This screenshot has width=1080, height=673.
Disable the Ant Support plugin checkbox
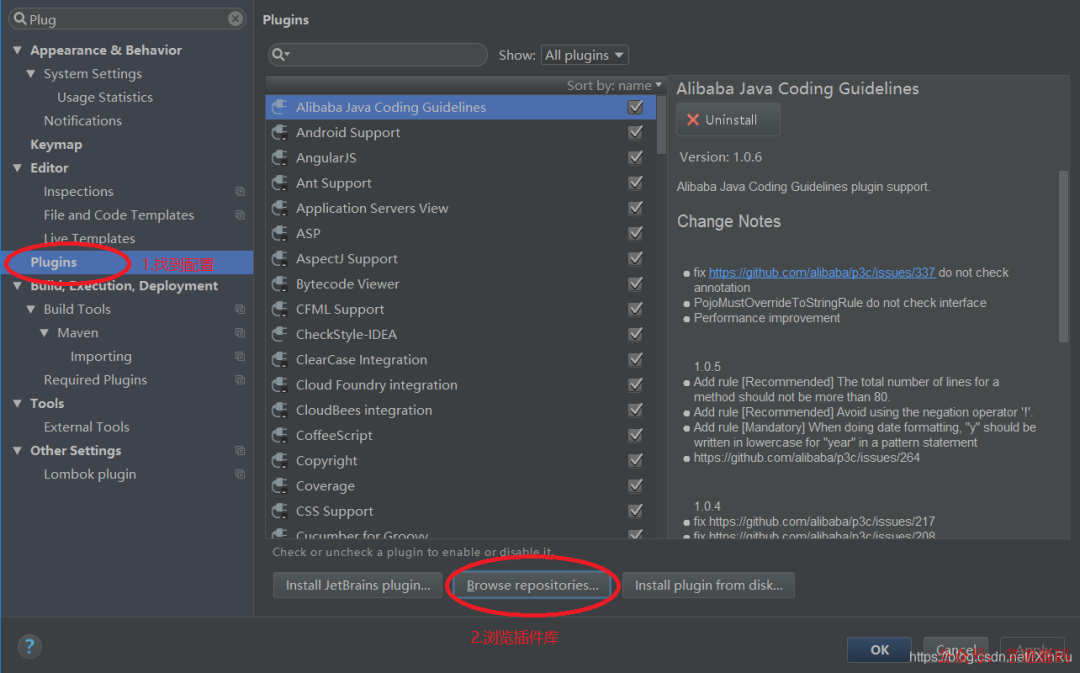636,183
